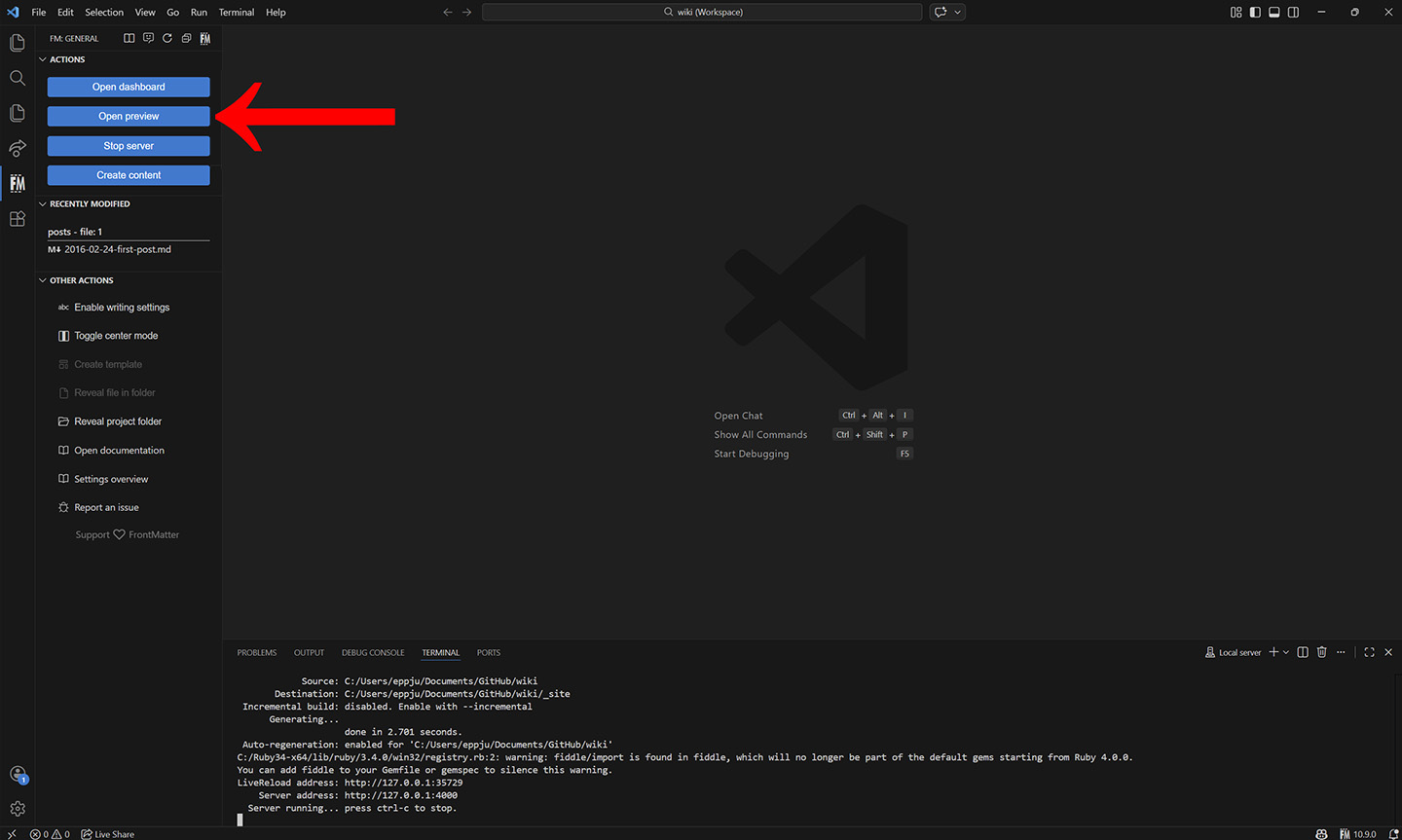Click the Support FrontMatter link
1402x840 pixels.
click(128, 534)
